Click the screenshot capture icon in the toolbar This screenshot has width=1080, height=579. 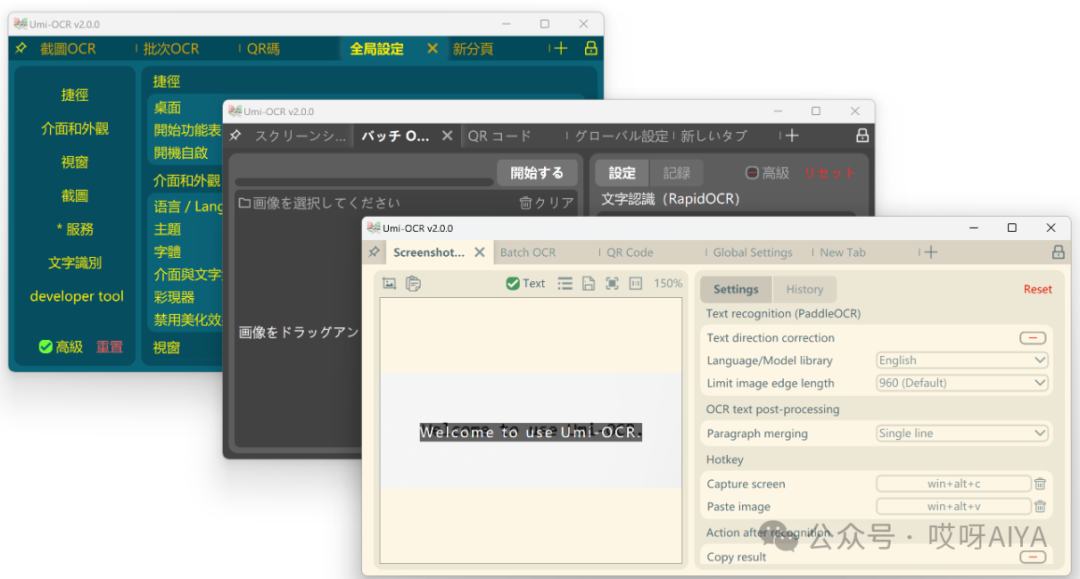click(389, 283)
